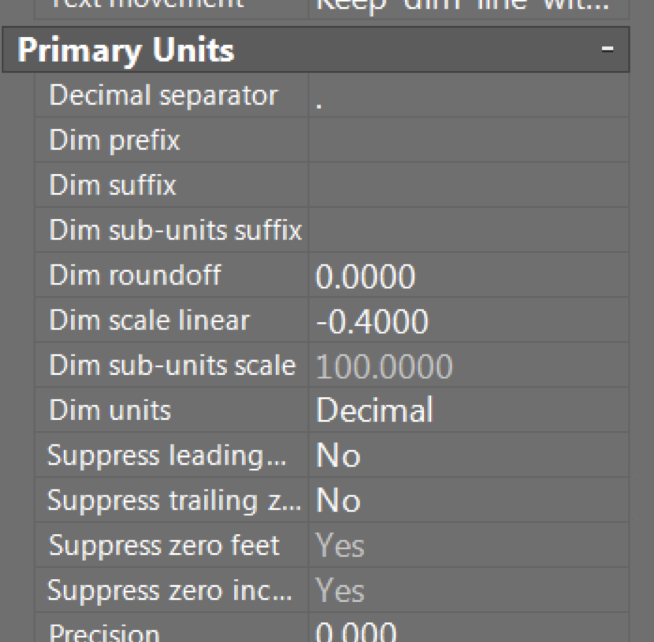Click the empty Dim prefix field

pos(468,141)
